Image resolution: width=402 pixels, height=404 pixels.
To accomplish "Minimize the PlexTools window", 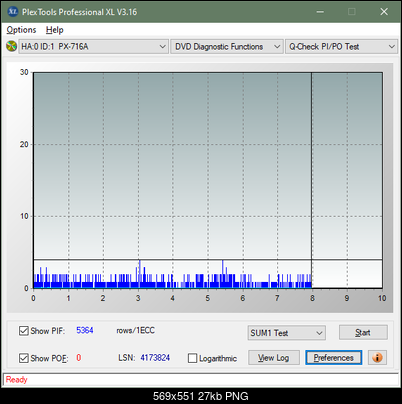I will (320, 12).
